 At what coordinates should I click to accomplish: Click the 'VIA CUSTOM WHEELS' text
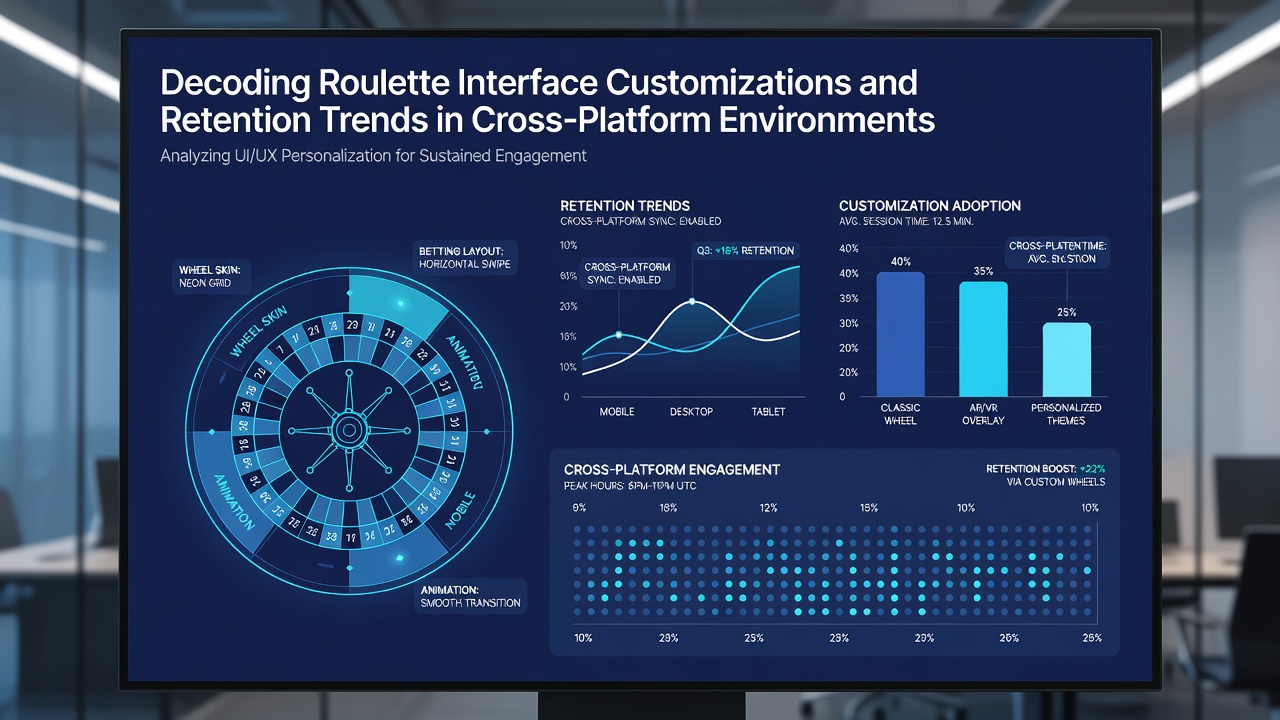[1056, 482]
